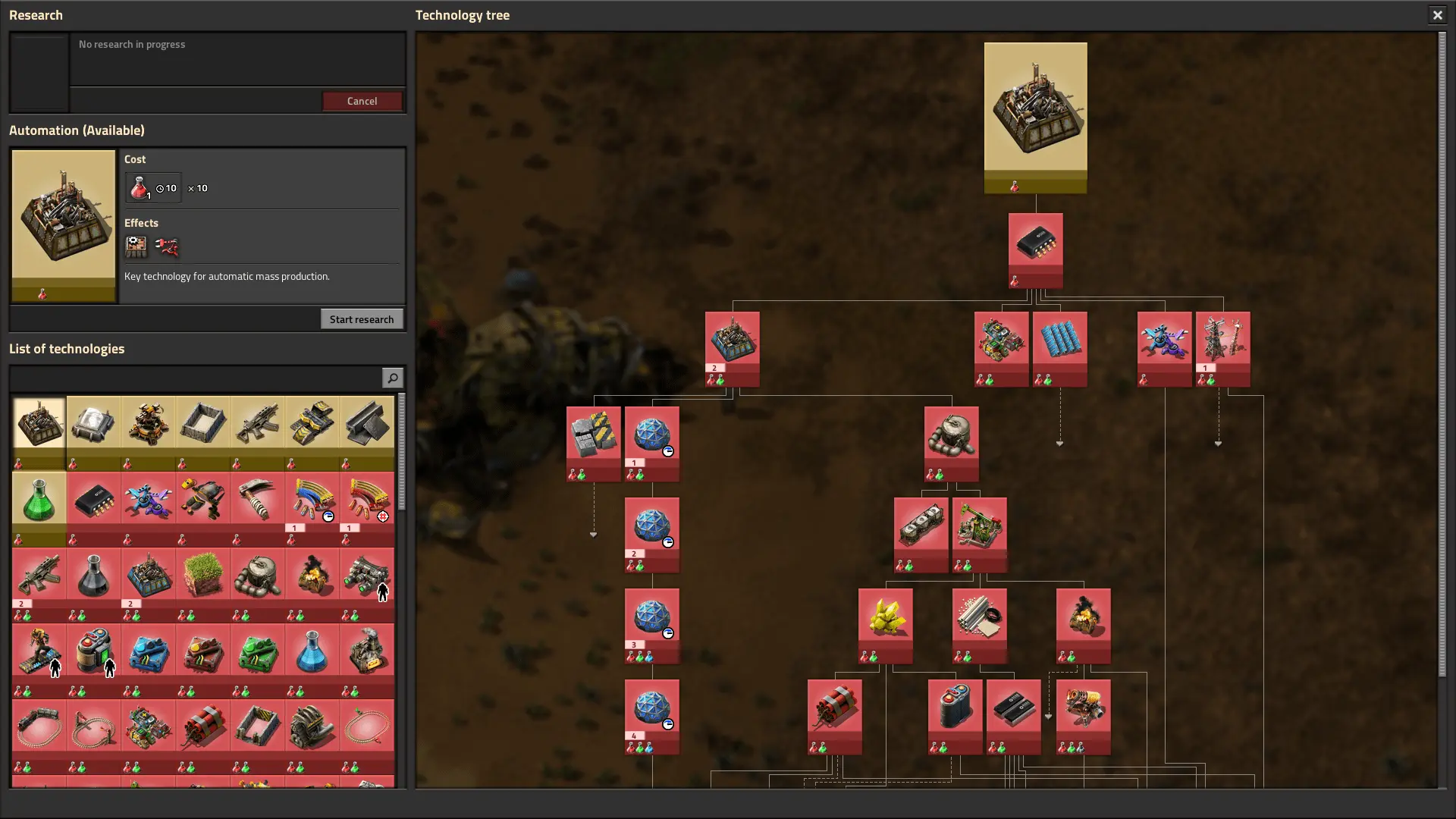The image size is (1456, 819).
Task: Expand the technology tree top node
Action: tap(1035, 117)
